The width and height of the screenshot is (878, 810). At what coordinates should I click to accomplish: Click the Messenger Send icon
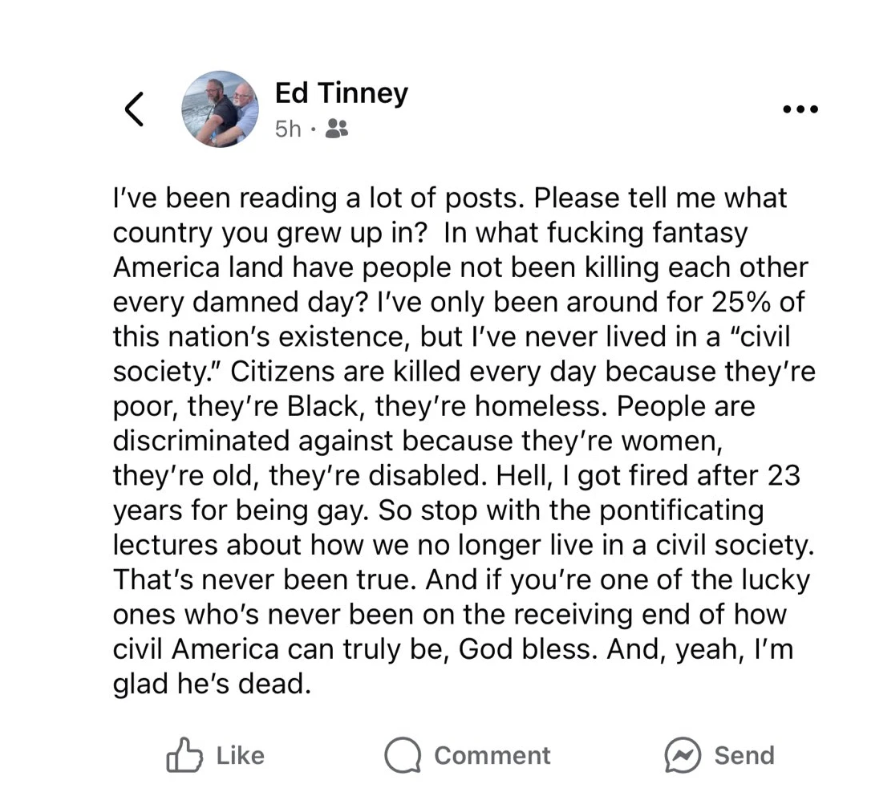tap(681, 755)
